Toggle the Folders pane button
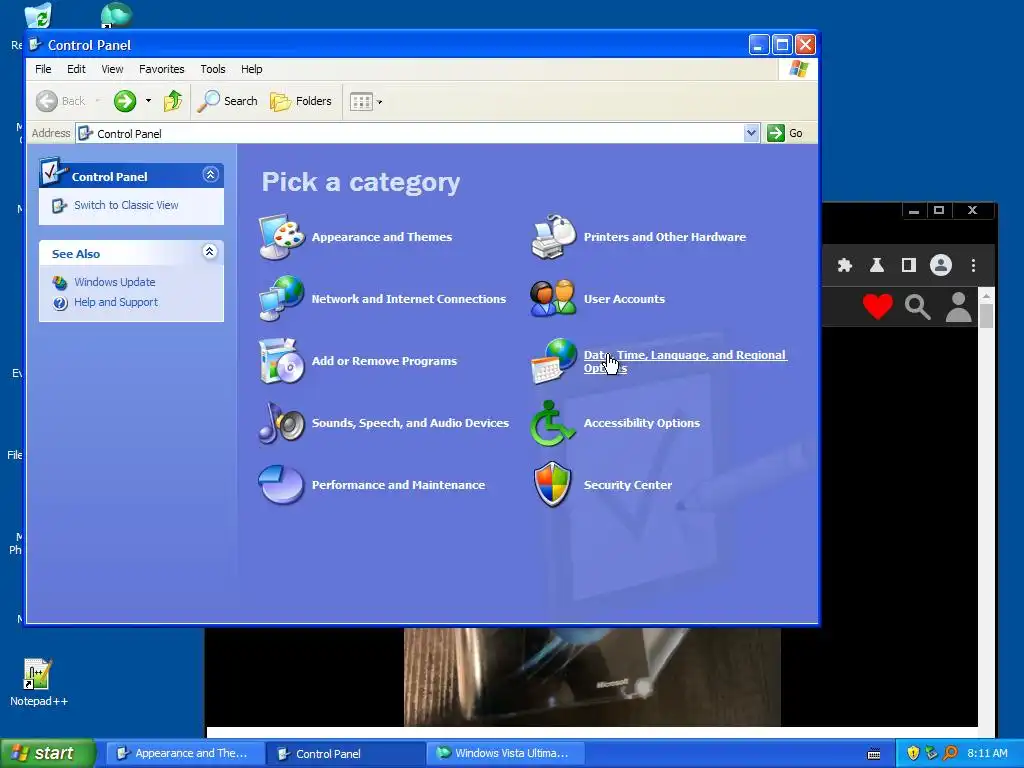This screenshot has height=768, width=1024. 301,101
